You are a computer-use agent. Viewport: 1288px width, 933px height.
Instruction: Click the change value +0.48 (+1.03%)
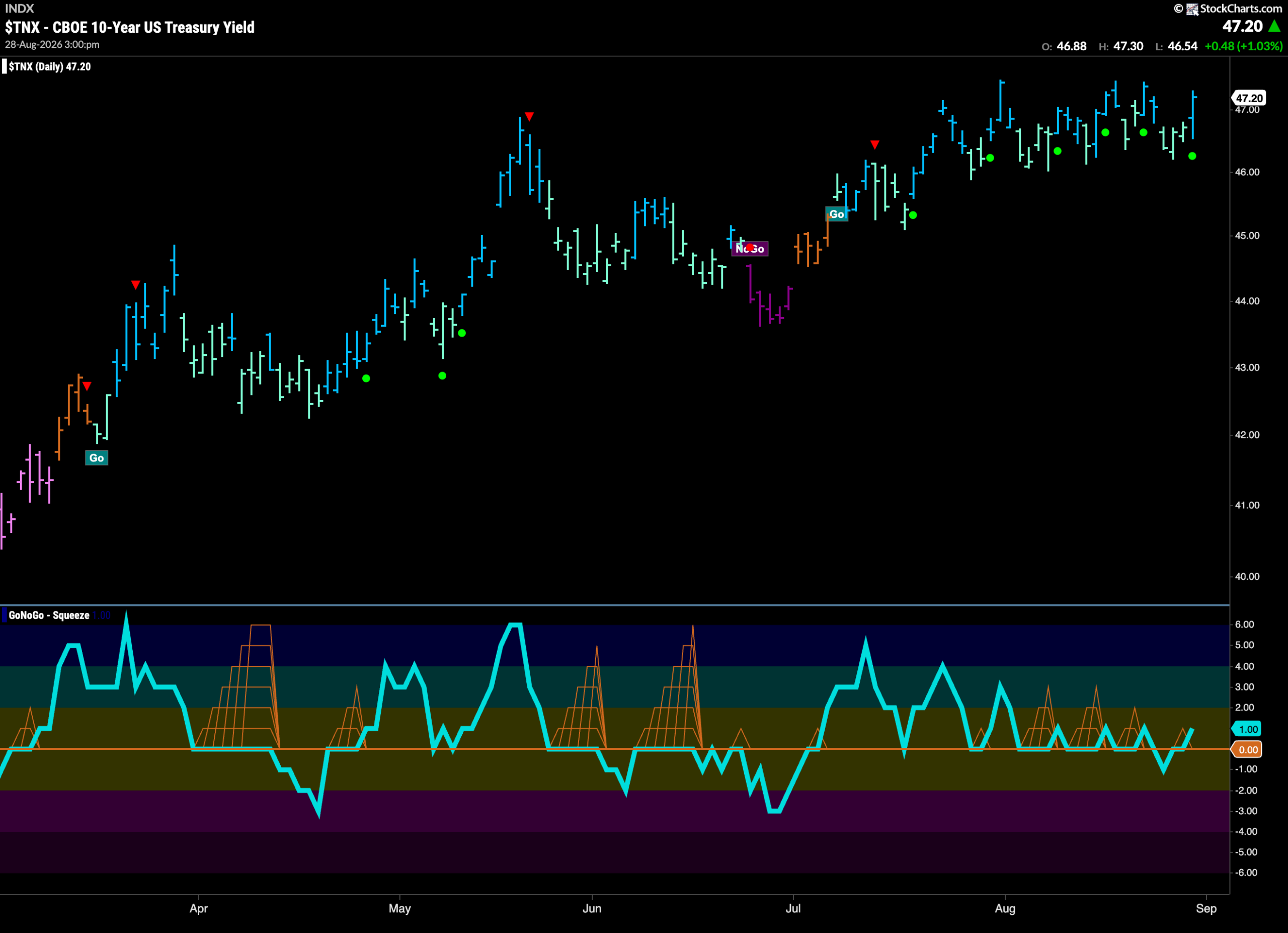tap(1243, 46)
